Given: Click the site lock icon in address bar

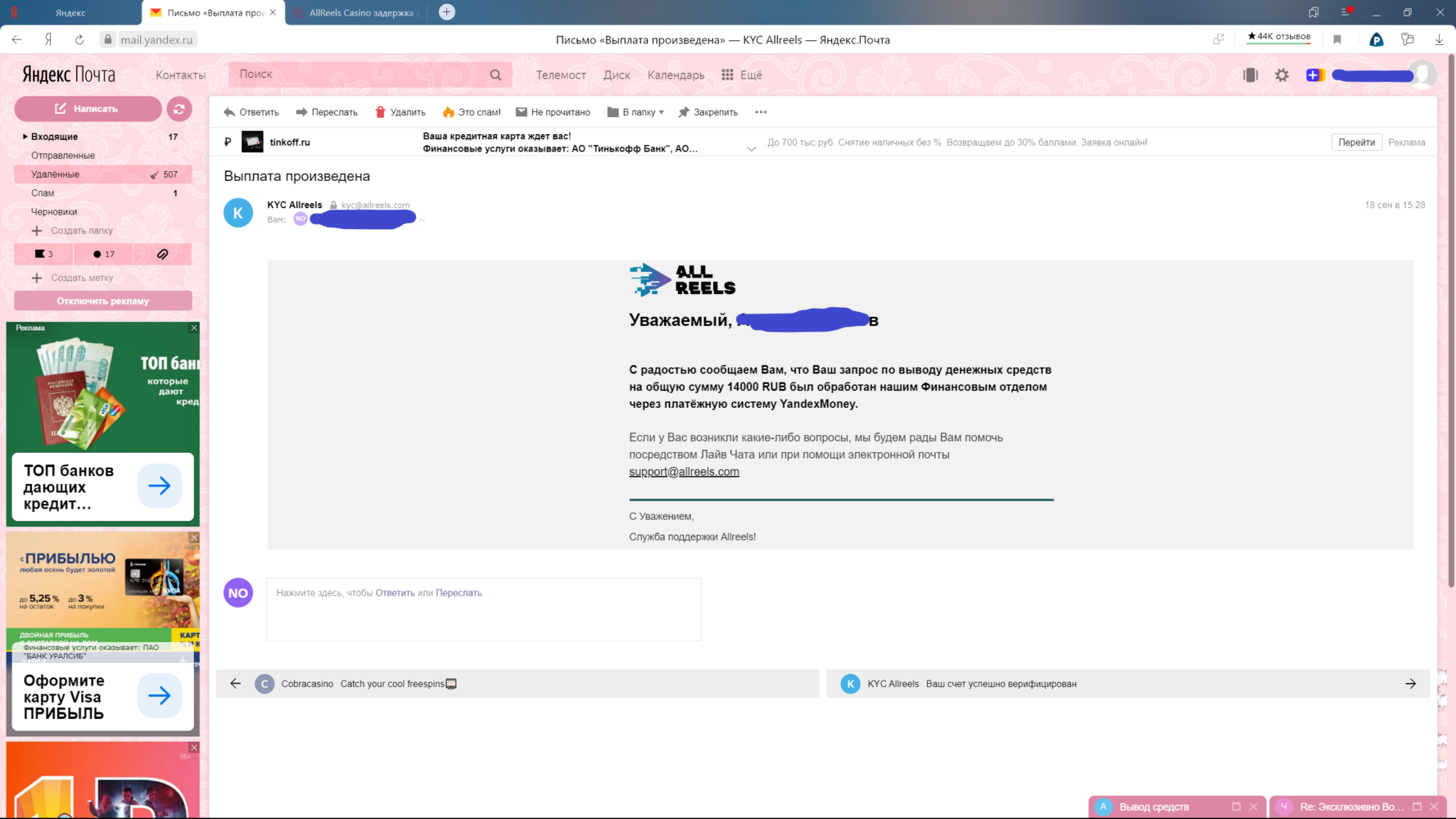Looking at the screenshot, I should click(x=107, y=39).
